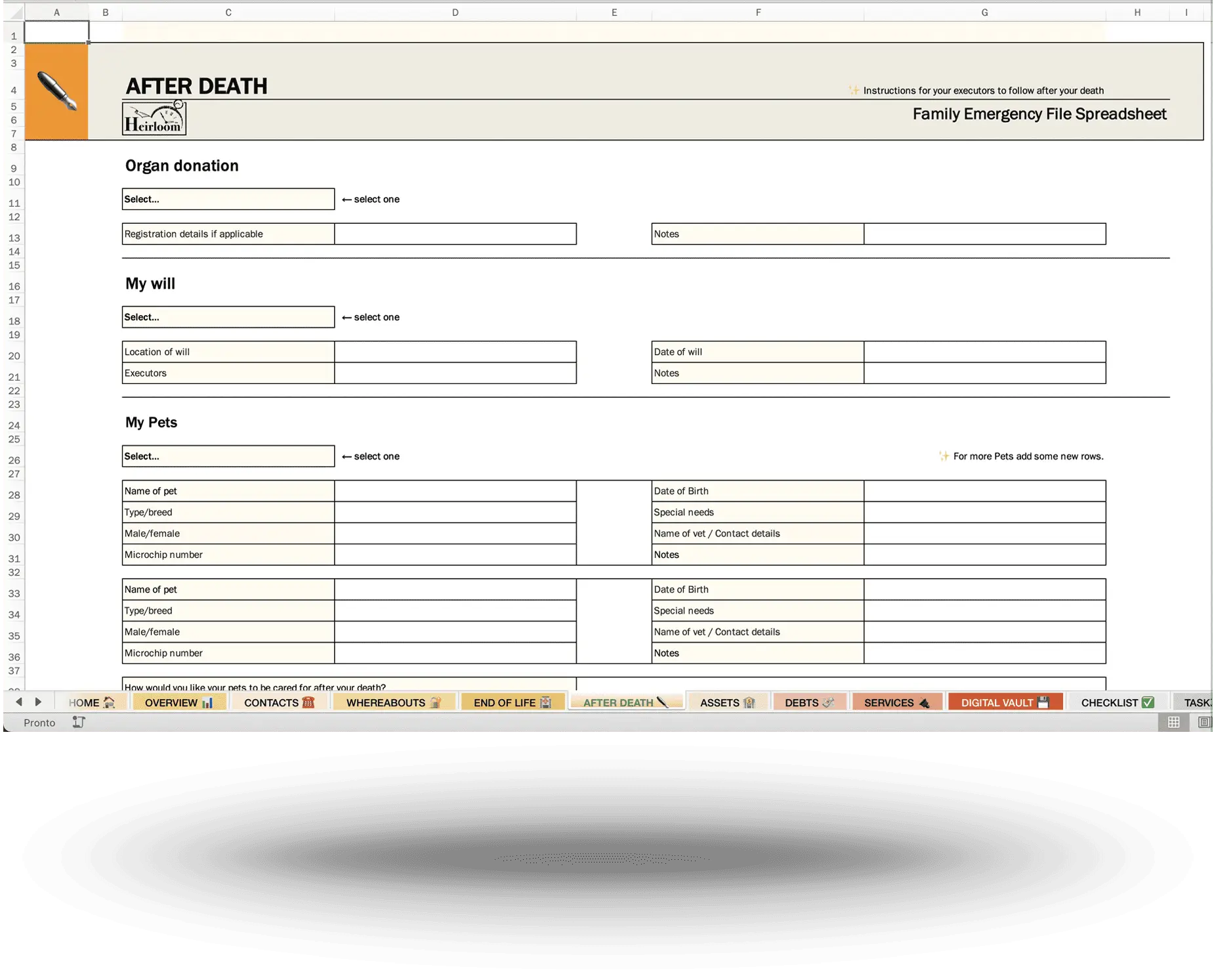Click the right sheet navigation arrow
This screenshot has width=1216, height=980.
pos(39,702)
